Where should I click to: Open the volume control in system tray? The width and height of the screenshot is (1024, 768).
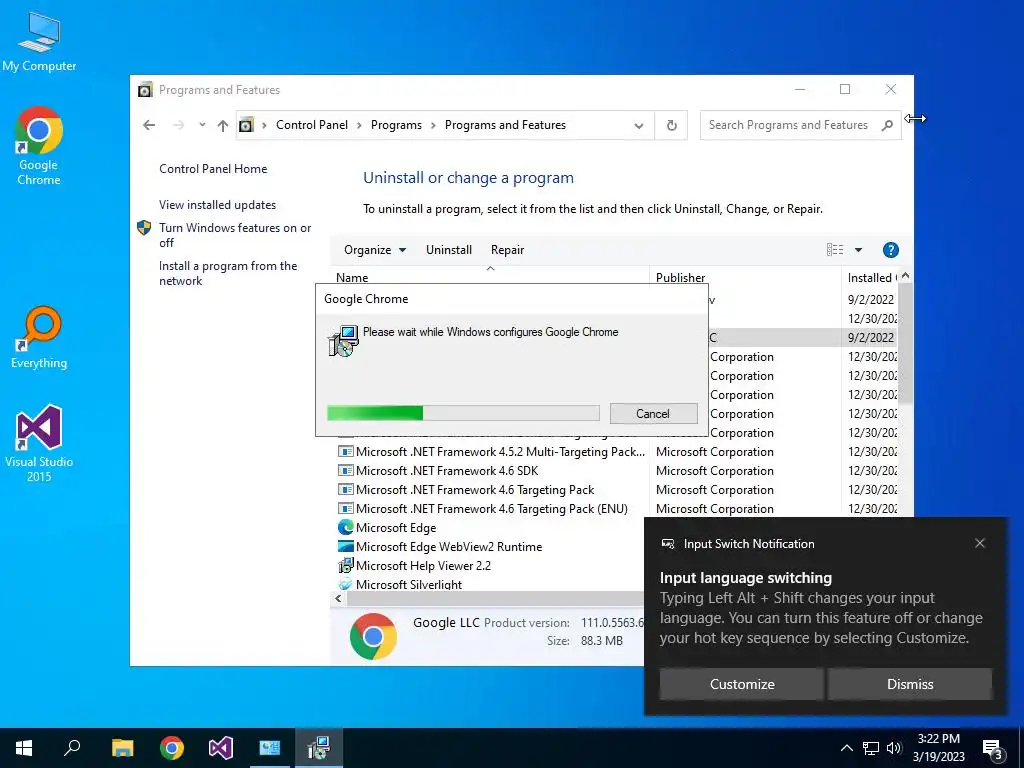pyautogui.click(x=894, y=748)
